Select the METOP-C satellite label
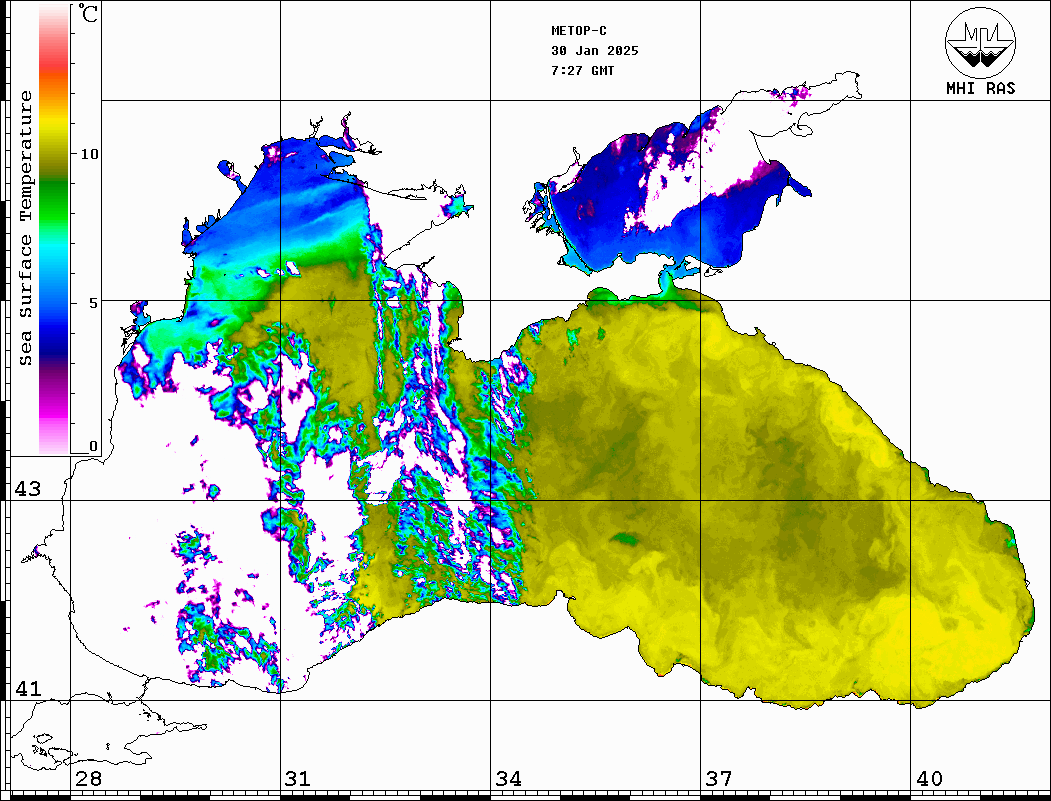This screenshot has height=801, width=1051. click(x=579, y=31)
